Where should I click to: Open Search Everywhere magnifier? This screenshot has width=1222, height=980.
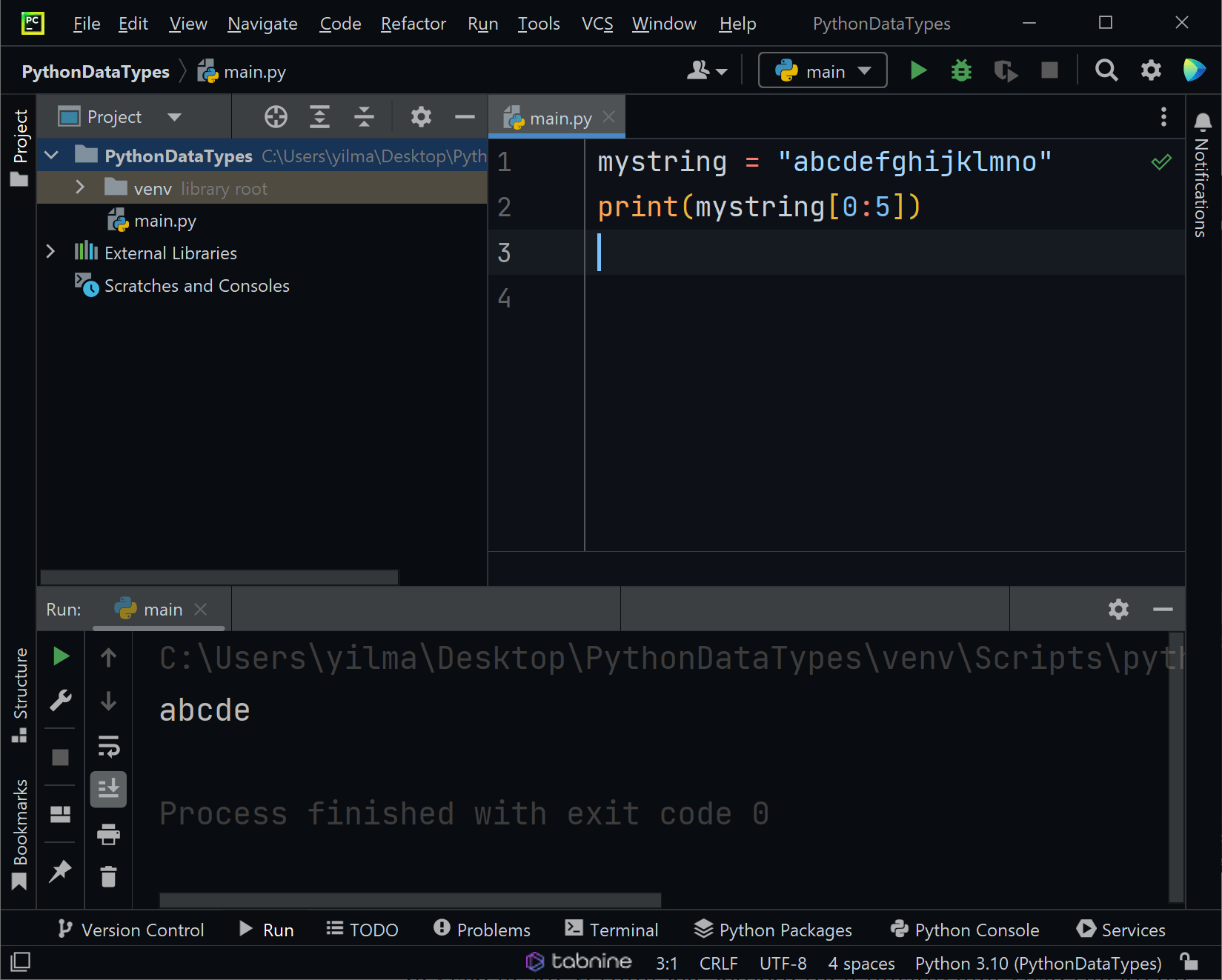point(1106,70)
